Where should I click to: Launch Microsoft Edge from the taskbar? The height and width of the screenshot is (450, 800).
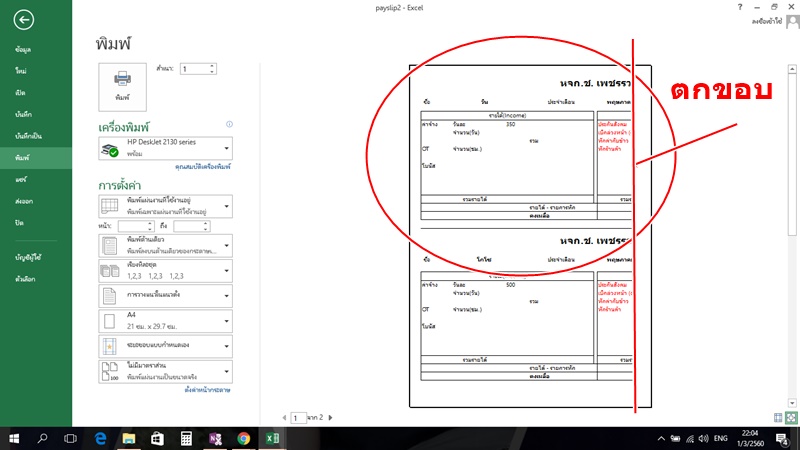point(101,439)
